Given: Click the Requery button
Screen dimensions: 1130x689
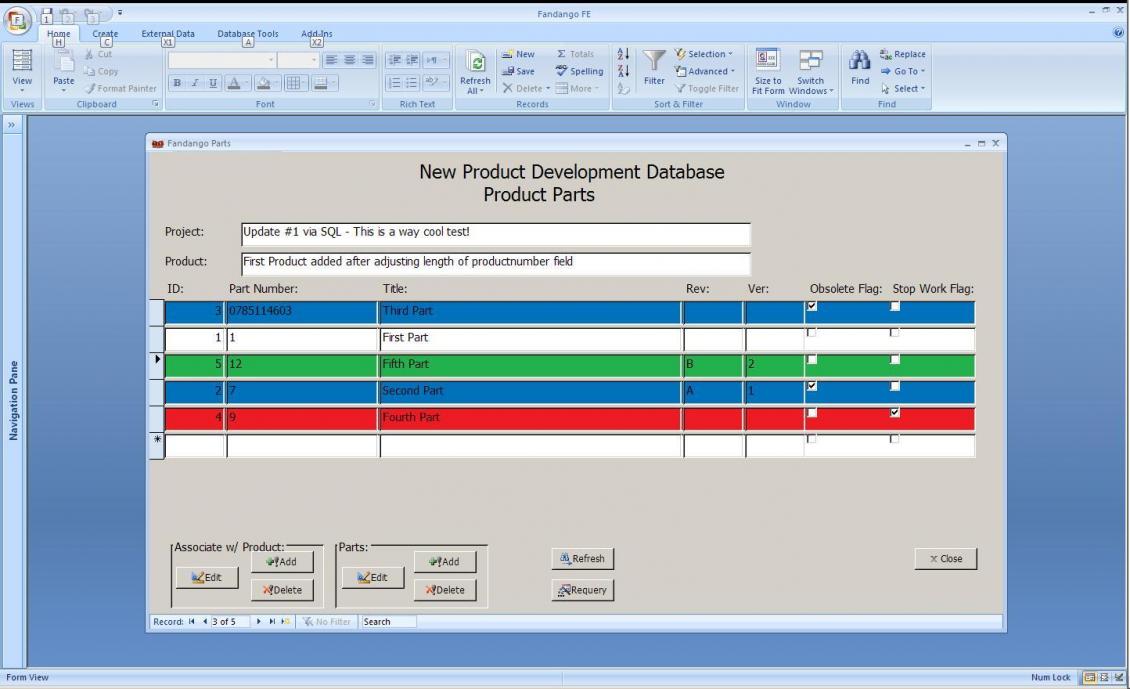Looking at the screenshot, I should pyautogui.click(x=582, y=590).
